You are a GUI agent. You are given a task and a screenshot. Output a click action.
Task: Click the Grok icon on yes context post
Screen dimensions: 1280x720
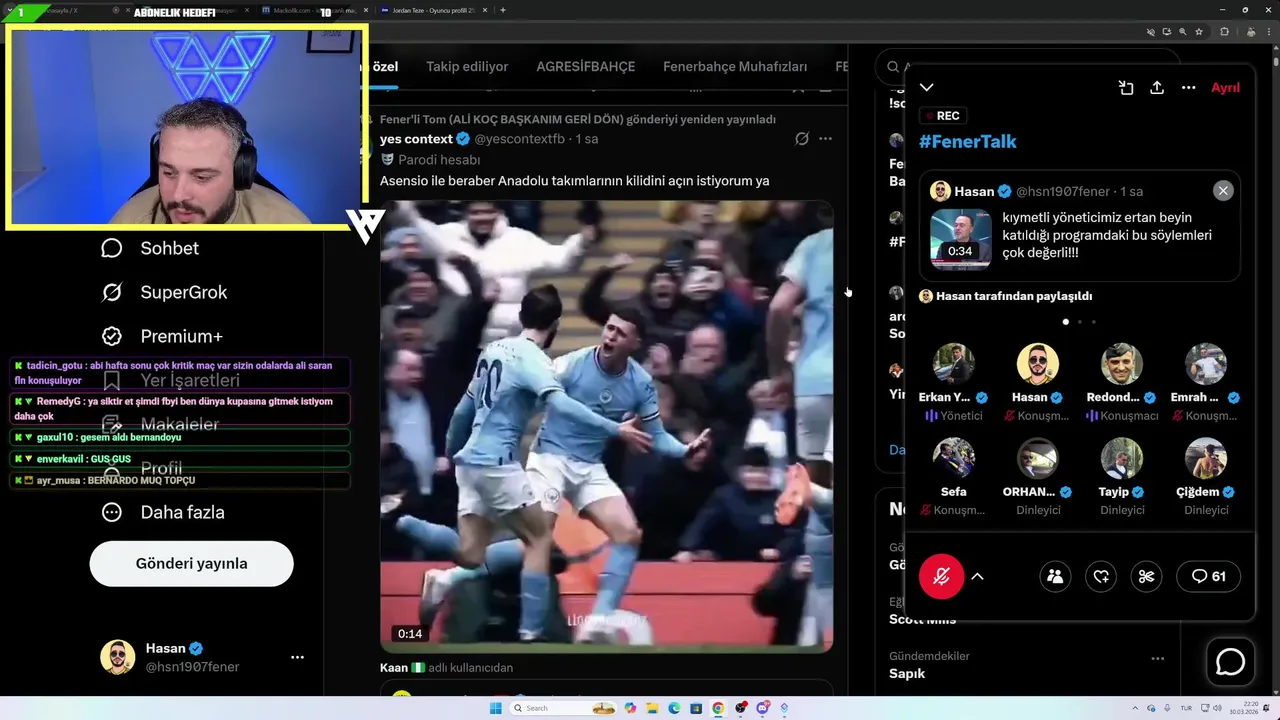pyautogui.click(x=801, y=139)
